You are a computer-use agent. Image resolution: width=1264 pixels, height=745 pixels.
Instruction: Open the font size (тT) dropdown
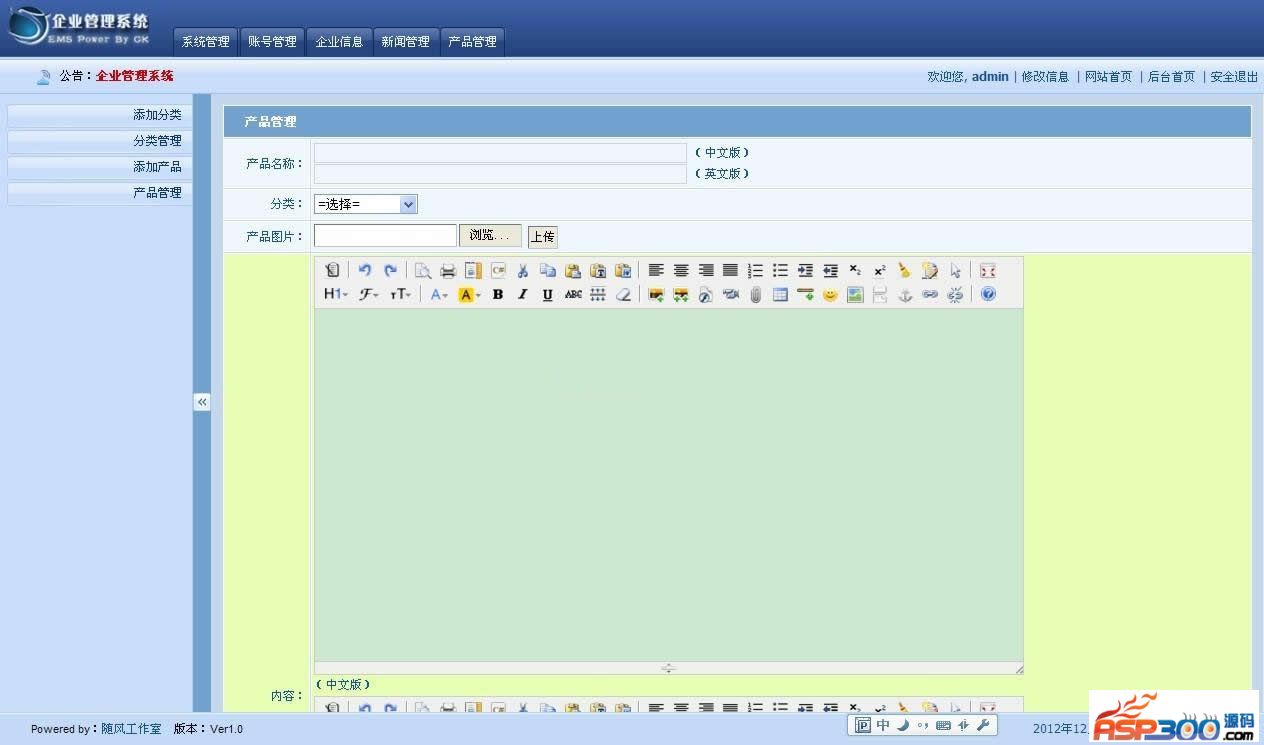400,294
